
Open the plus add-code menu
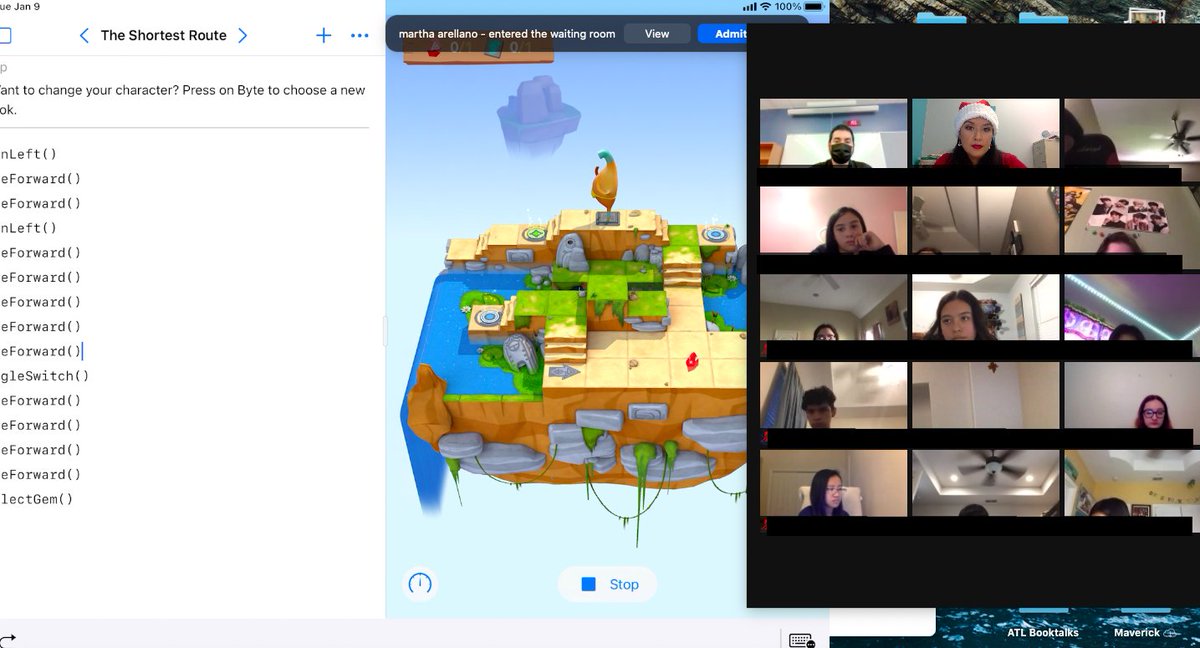tap(323, 35)
